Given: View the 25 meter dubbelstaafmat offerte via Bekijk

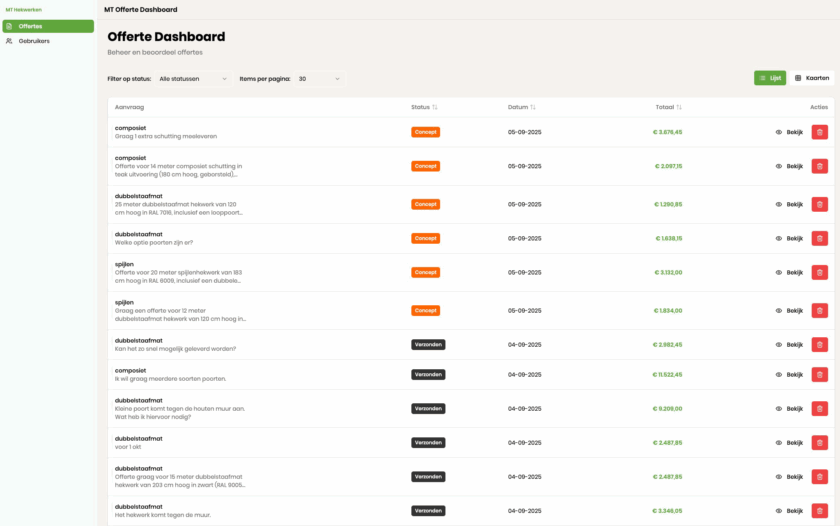Looking at the screenshot, I should click(x=789, y=204).
